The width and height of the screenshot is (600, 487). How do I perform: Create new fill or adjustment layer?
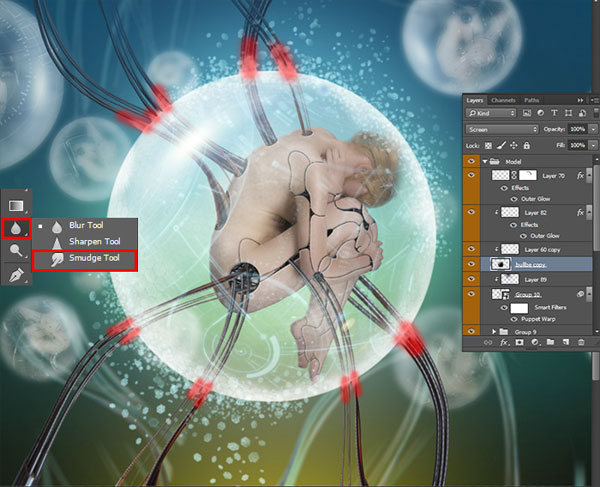coord(535,342)
